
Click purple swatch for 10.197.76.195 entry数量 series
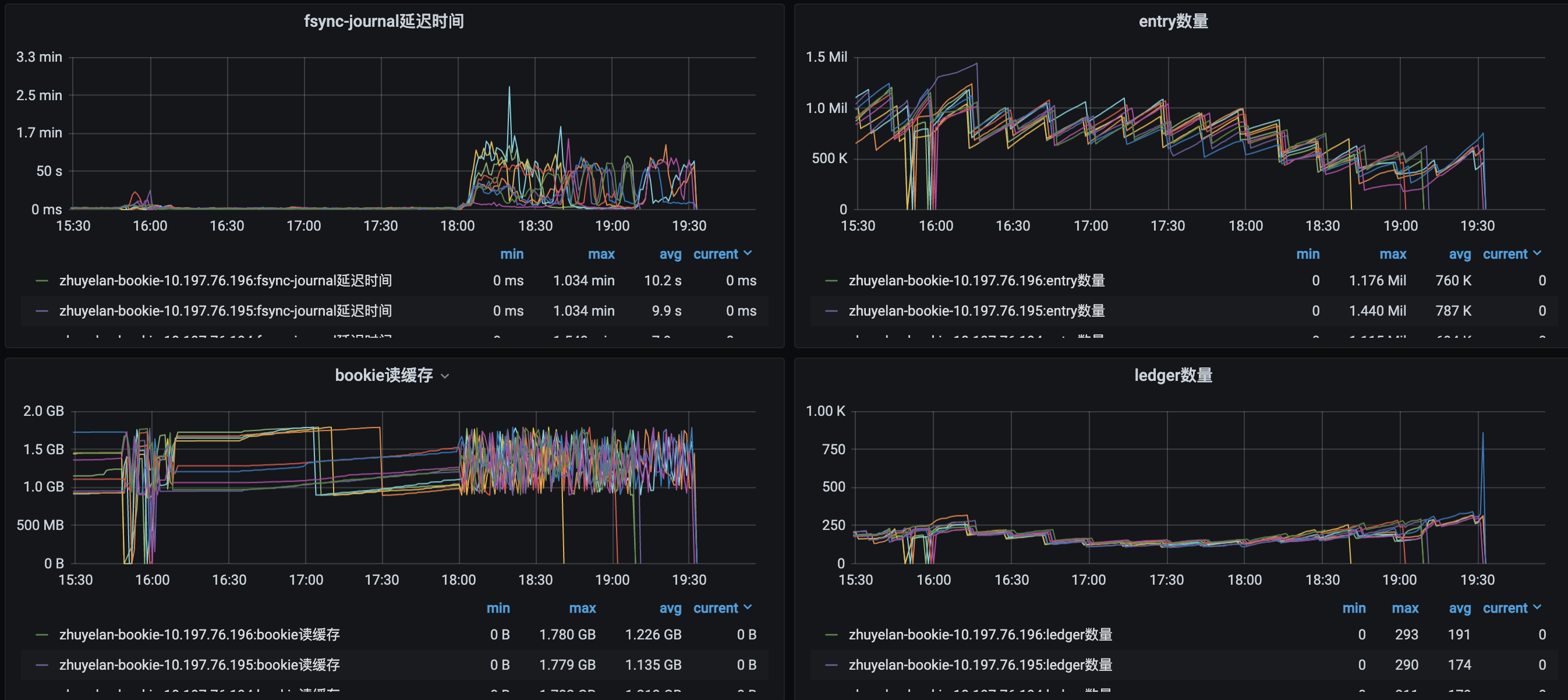point(831,311)
